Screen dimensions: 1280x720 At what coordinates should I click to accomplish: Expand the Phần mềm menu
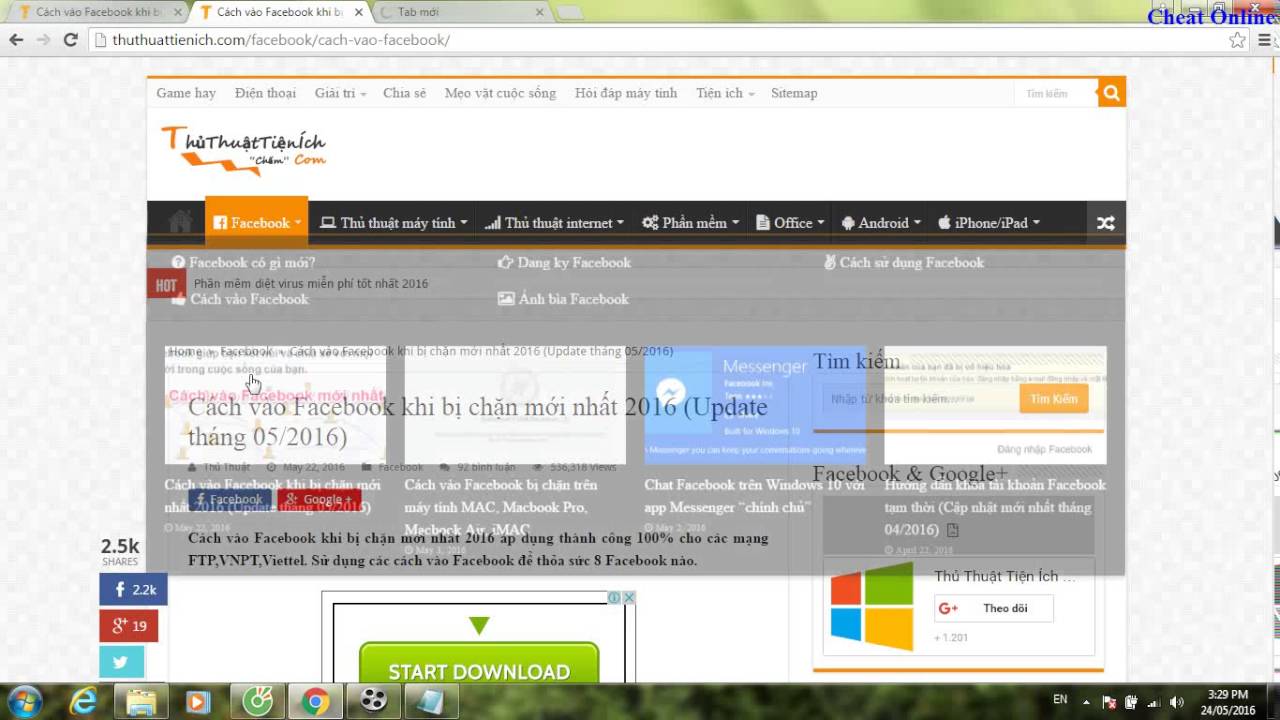coord(691,222)
